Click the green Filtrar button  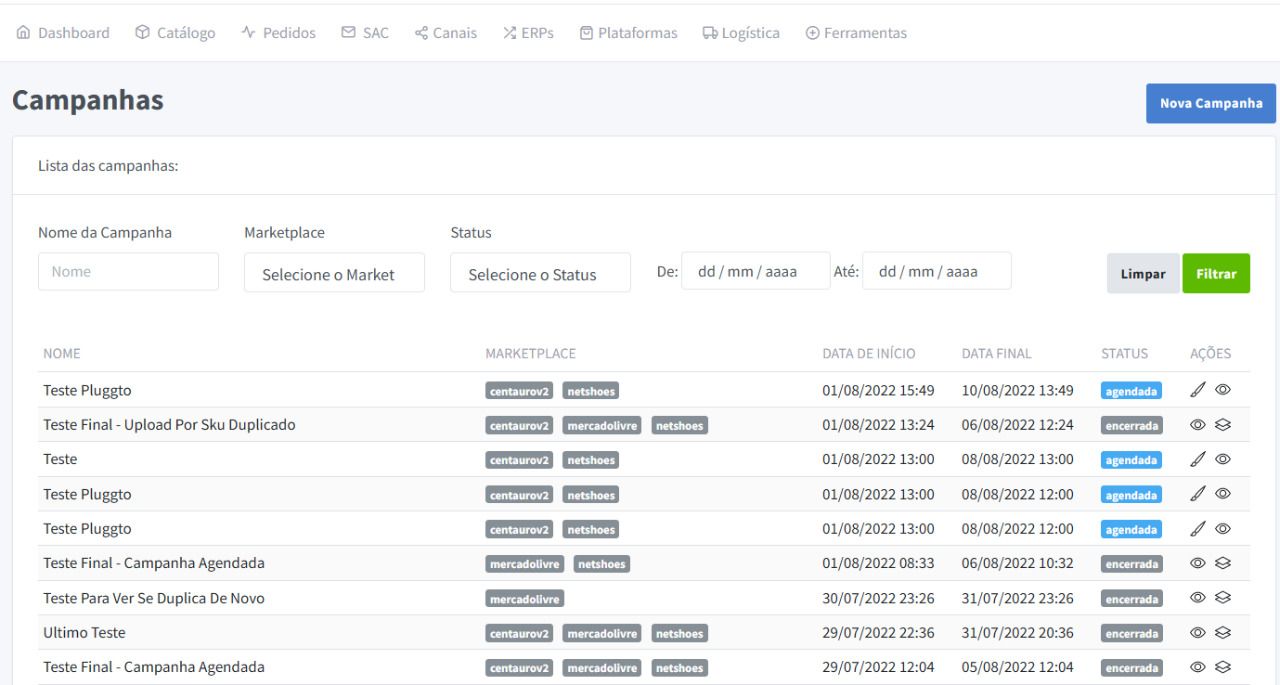pyautogui.click(x=1215, y=273)
